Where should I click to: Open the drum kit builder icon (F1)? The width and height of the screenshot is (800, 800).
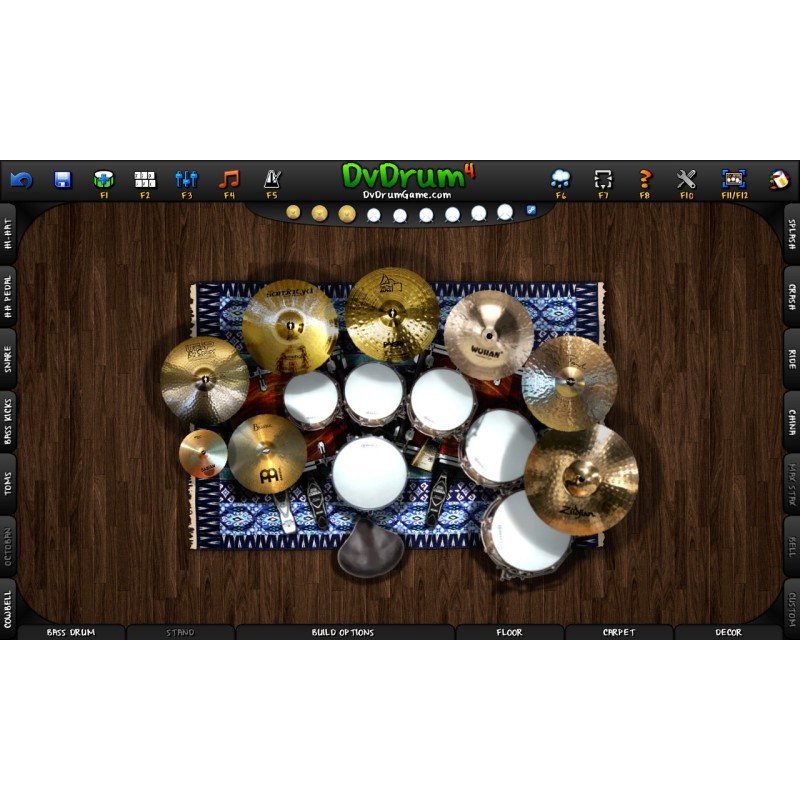pos(104,180)
